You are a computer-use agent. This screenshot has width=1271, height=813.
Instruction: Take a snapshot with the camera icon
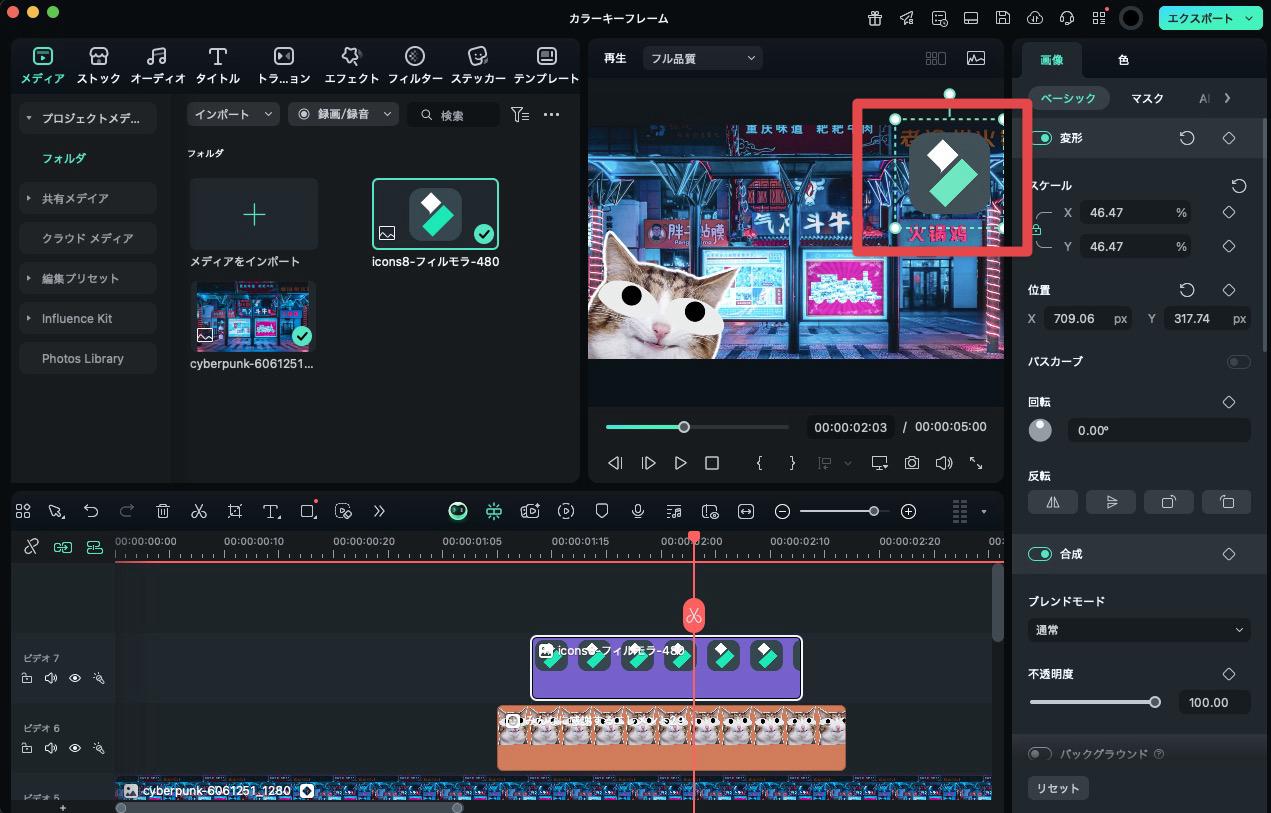[x=912, y=463]
